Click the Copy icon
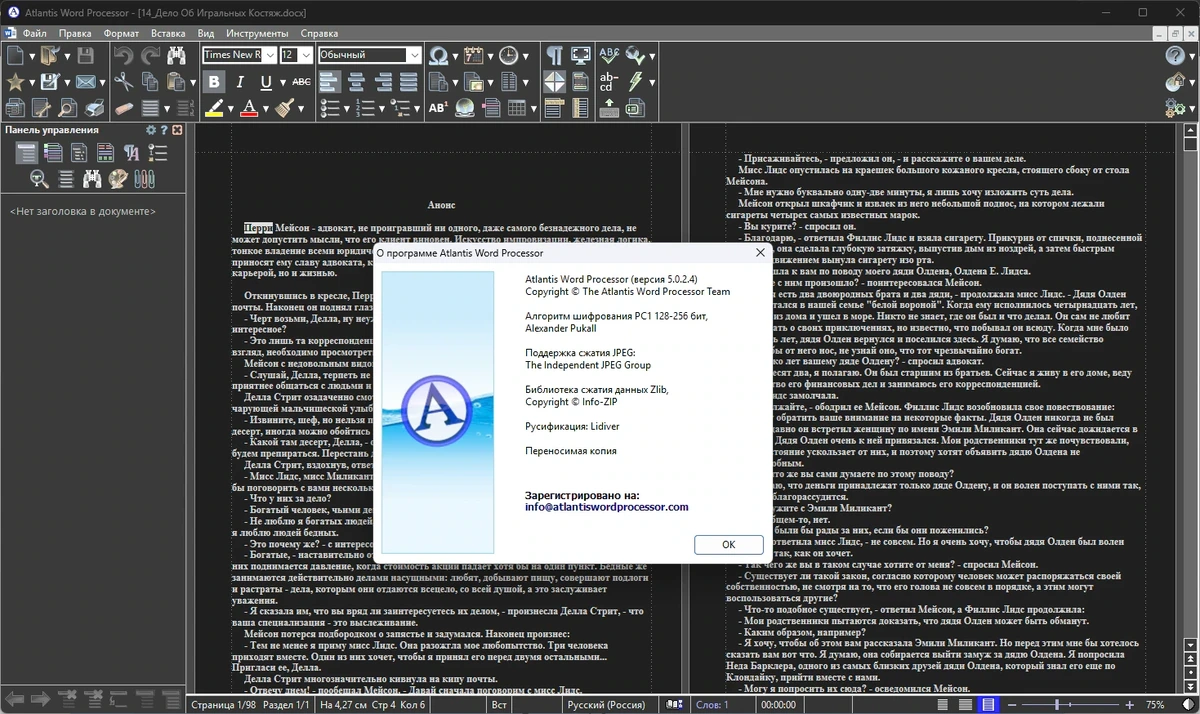The height and width of the screenshot is (714, 1200). pyautogui.click(x=150, y=82)
